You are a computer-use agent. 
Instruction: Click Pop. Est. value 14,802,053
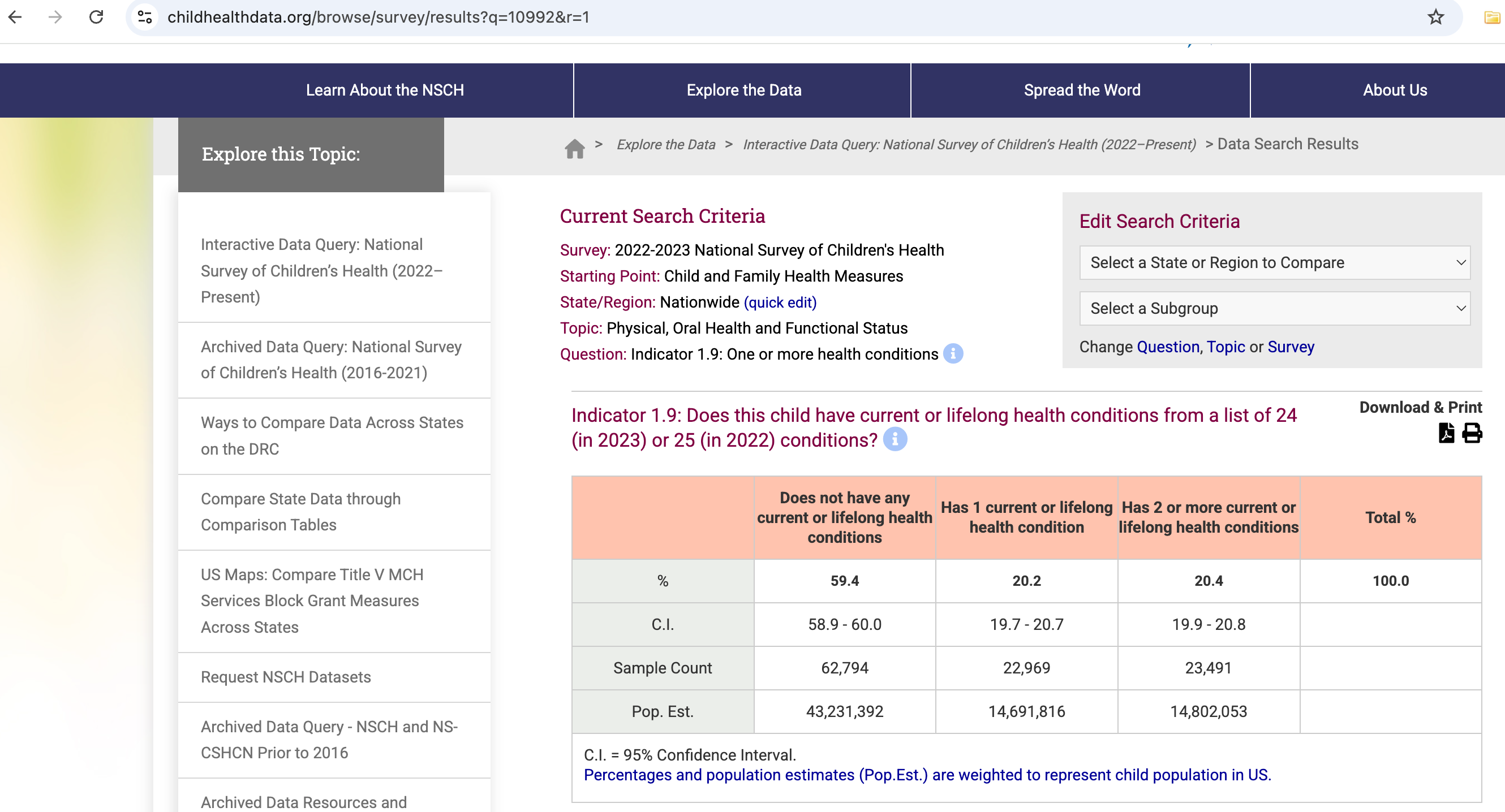pyautogui.click(x=1208, y=711)
